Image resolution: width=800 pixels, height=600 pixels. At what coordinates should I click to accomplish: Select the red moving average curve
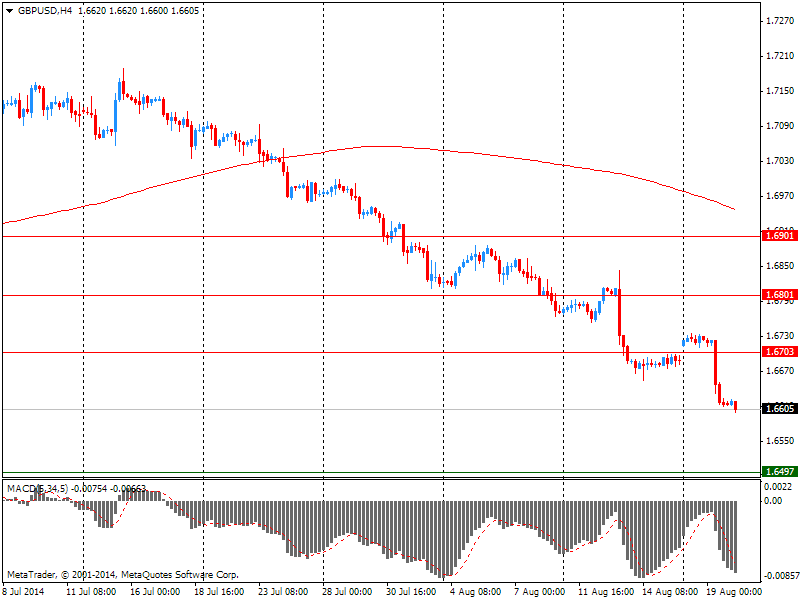(x=369, y=146)
